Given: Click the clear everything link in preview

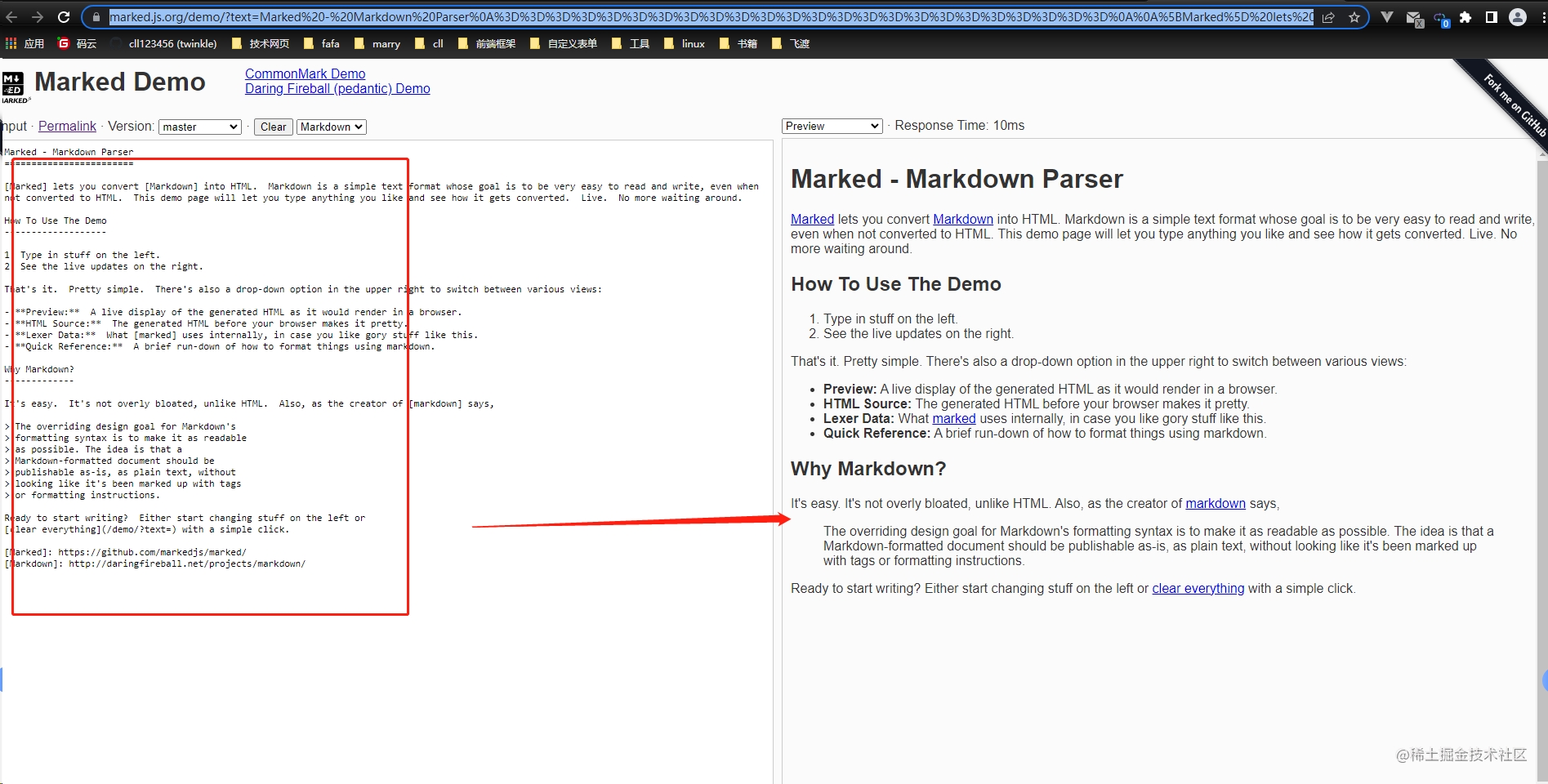Looking at the screenshot, I should pyautogui.click(x=1198, y=588).
